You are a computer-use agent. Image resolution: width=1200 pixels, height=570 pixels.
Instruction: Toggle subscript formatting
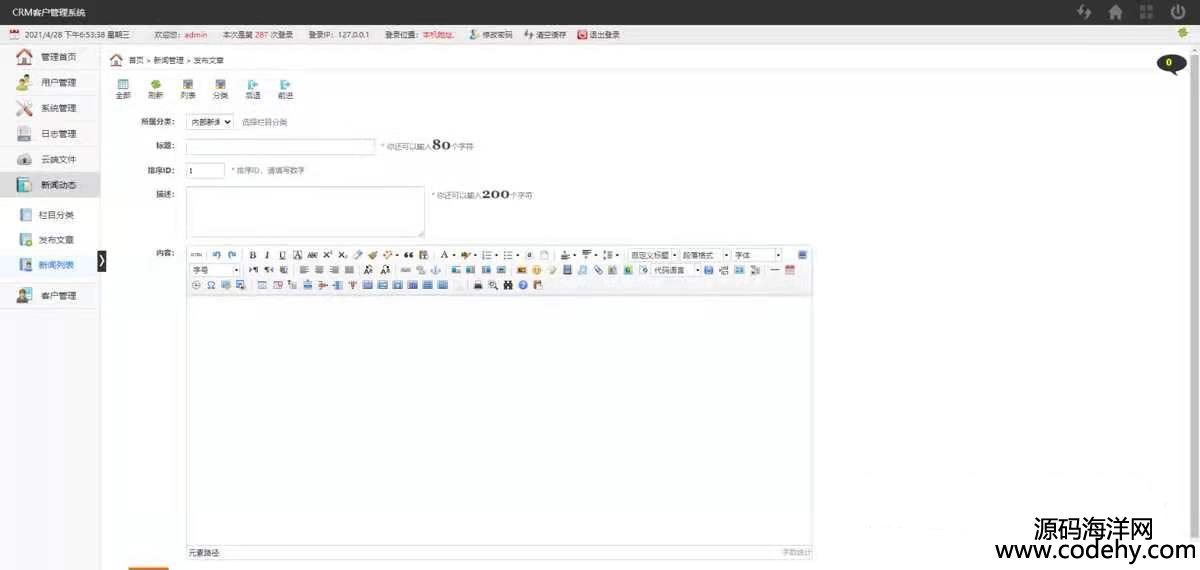pyautogui.click(x=342, y=255)
